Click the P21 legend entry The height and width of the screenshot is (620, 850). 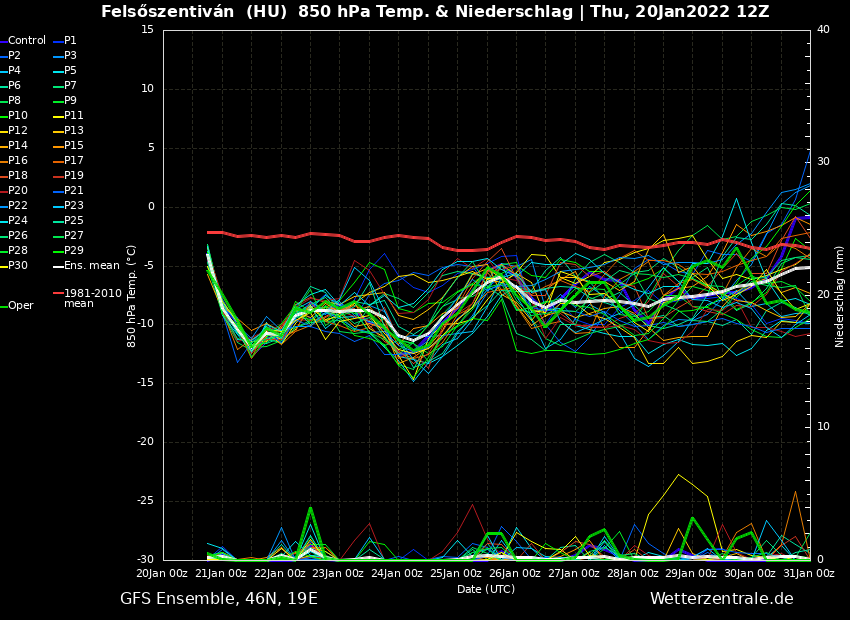[x=74, y=191]
